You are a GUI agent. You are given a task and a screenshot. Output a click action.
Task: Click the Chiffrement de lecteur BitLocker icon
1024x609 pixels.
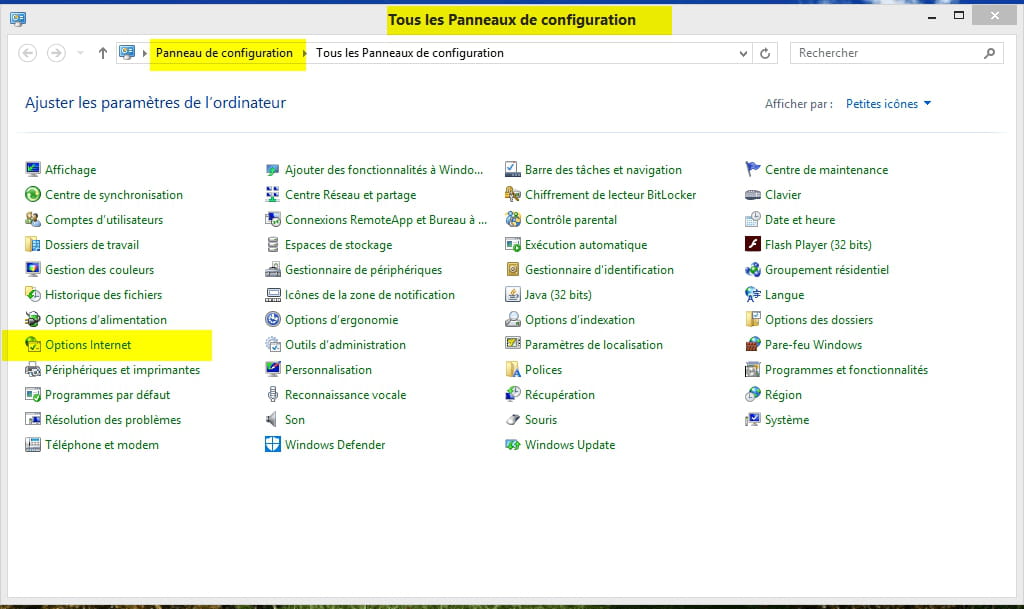(513, 195)
